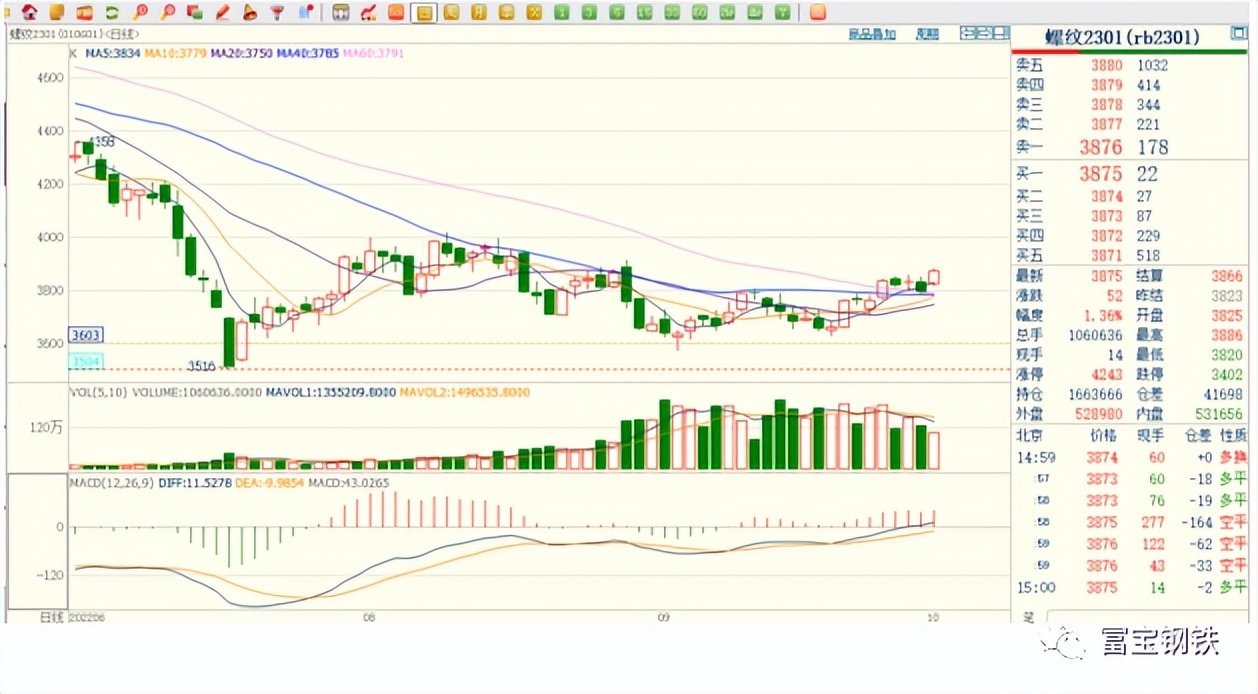1258x694 pixels.
Task: Click the 最低 low price 3820
Action: [1228, 354]
